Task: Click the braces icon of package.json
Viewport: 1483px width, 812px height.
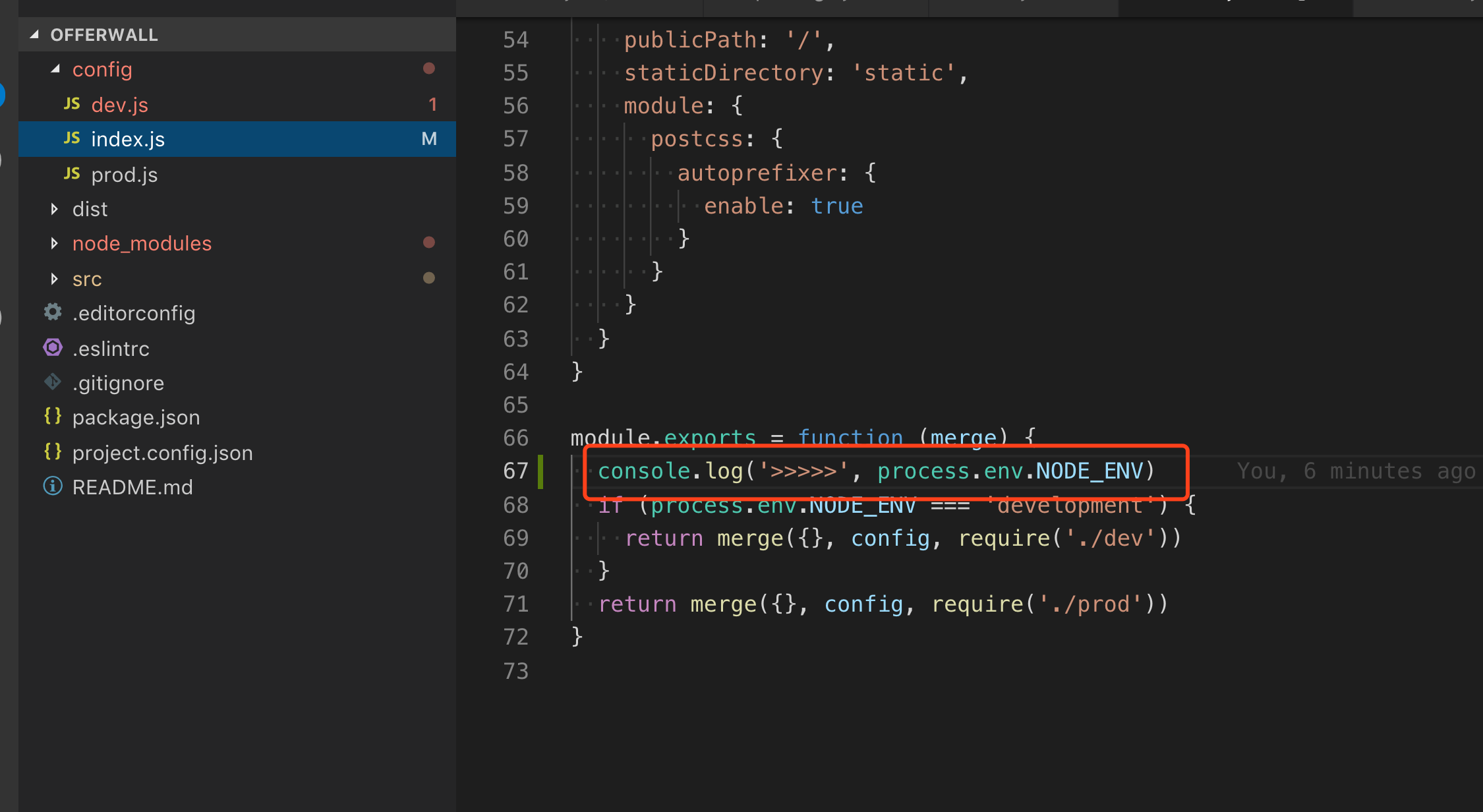Action: [53, 416]
